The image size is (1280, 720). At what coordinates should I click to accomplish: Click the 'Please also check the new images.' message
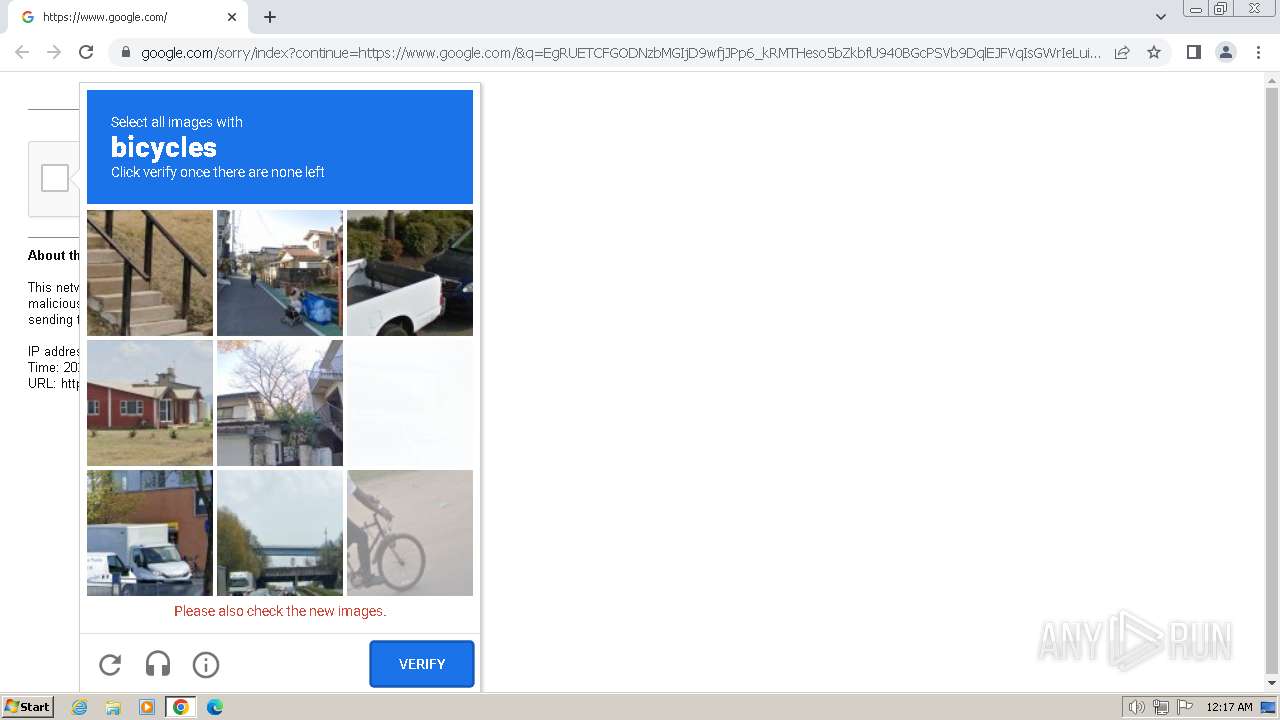280,611
